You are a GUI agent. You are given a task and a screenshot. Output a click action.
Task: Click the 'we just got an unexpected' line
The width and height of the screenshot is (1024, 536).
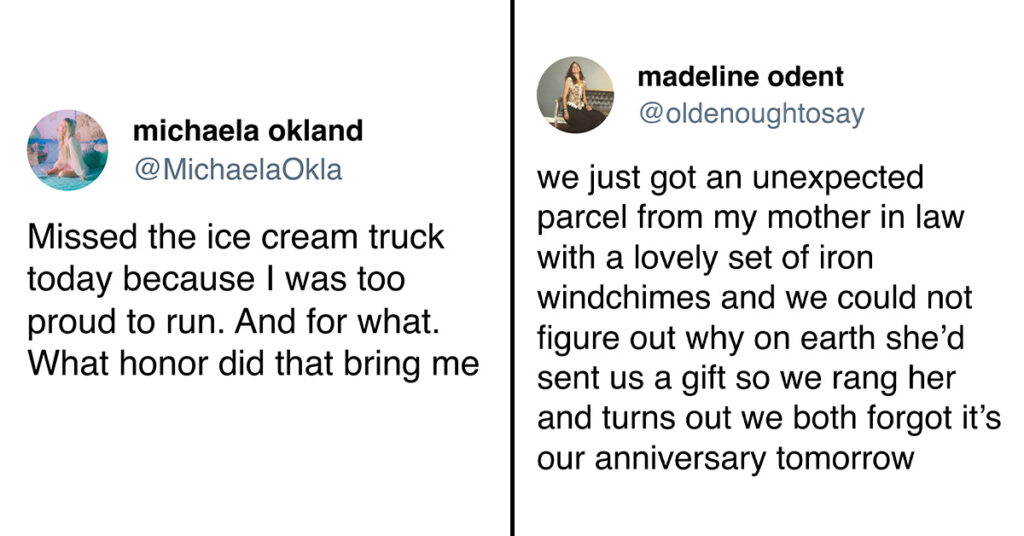[730, 178]
